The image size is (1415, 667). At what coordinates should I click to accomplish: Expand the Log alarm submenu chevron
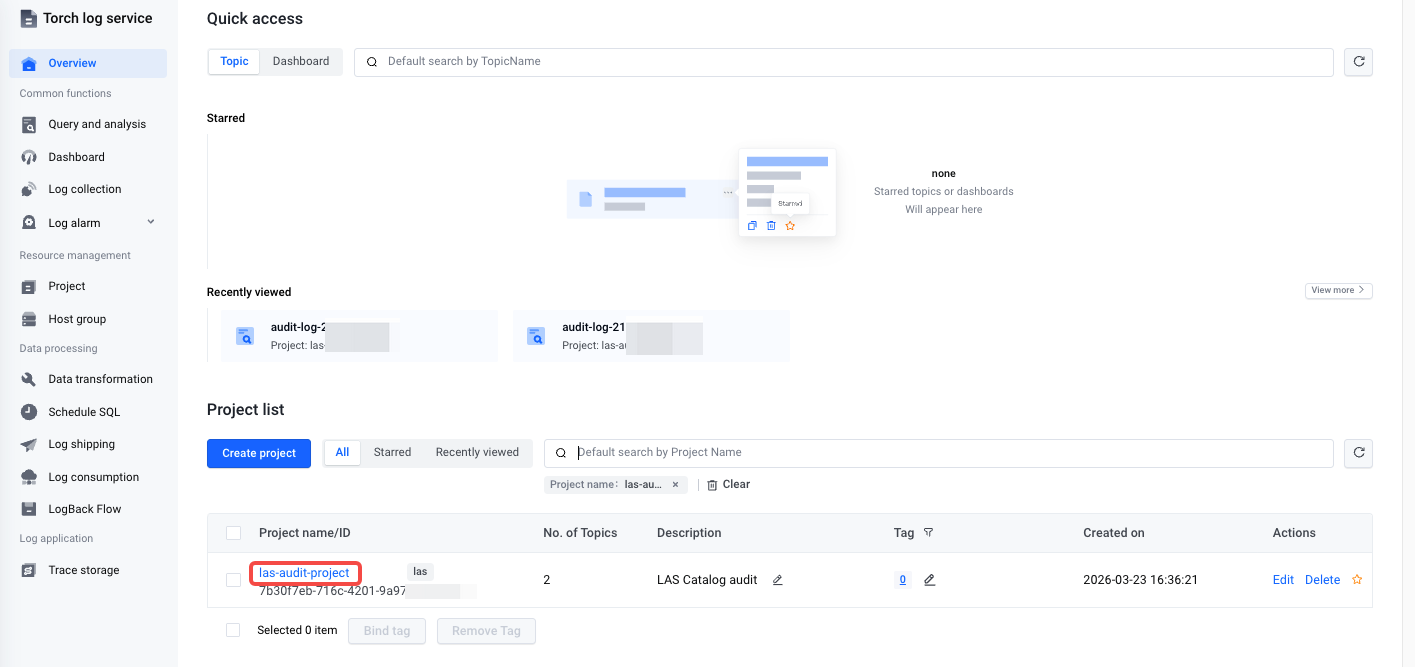151,222
